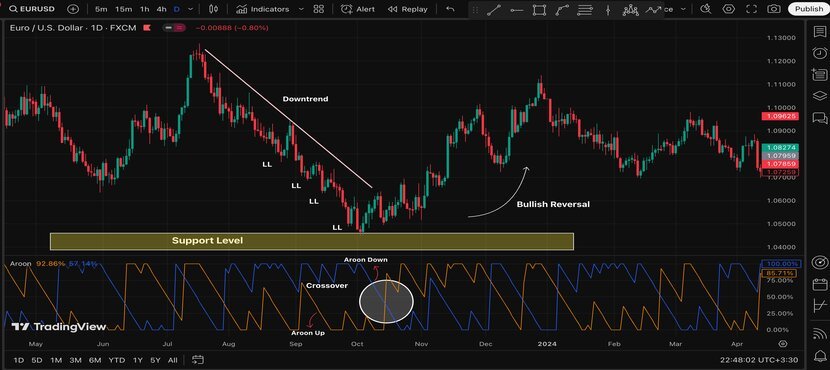Select the All date range
830x370 pixels.
tap(172, 360)
